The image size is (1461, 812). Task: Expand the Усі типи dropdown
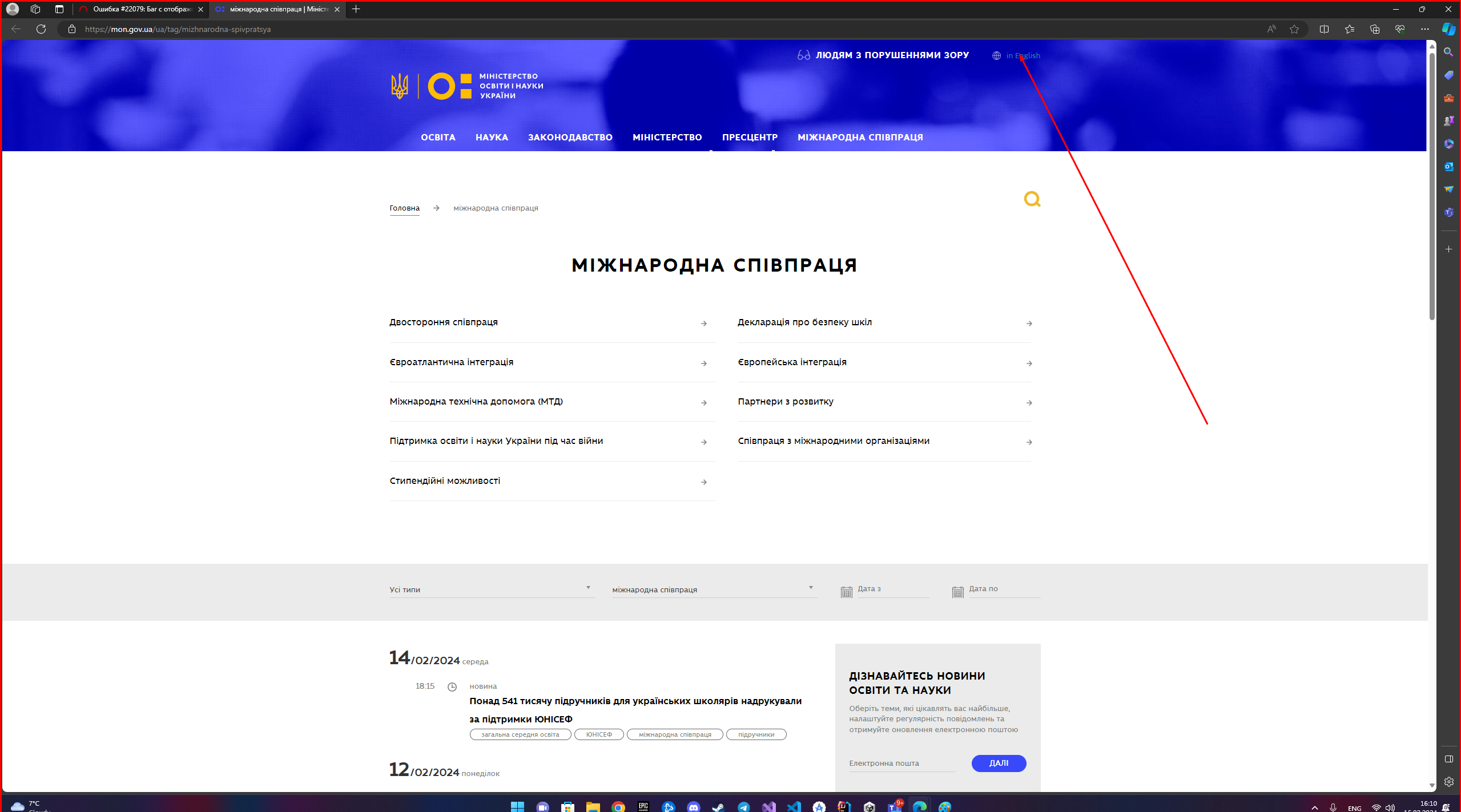[x=491, y=589]
